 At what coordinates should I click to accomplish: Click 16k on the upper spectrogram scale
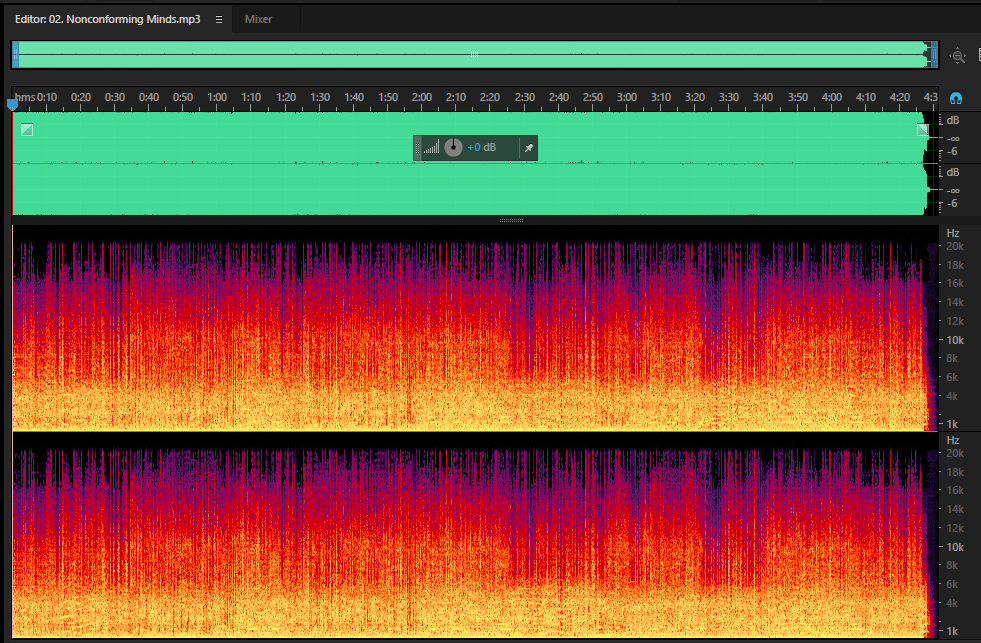(x=955, y=283)
